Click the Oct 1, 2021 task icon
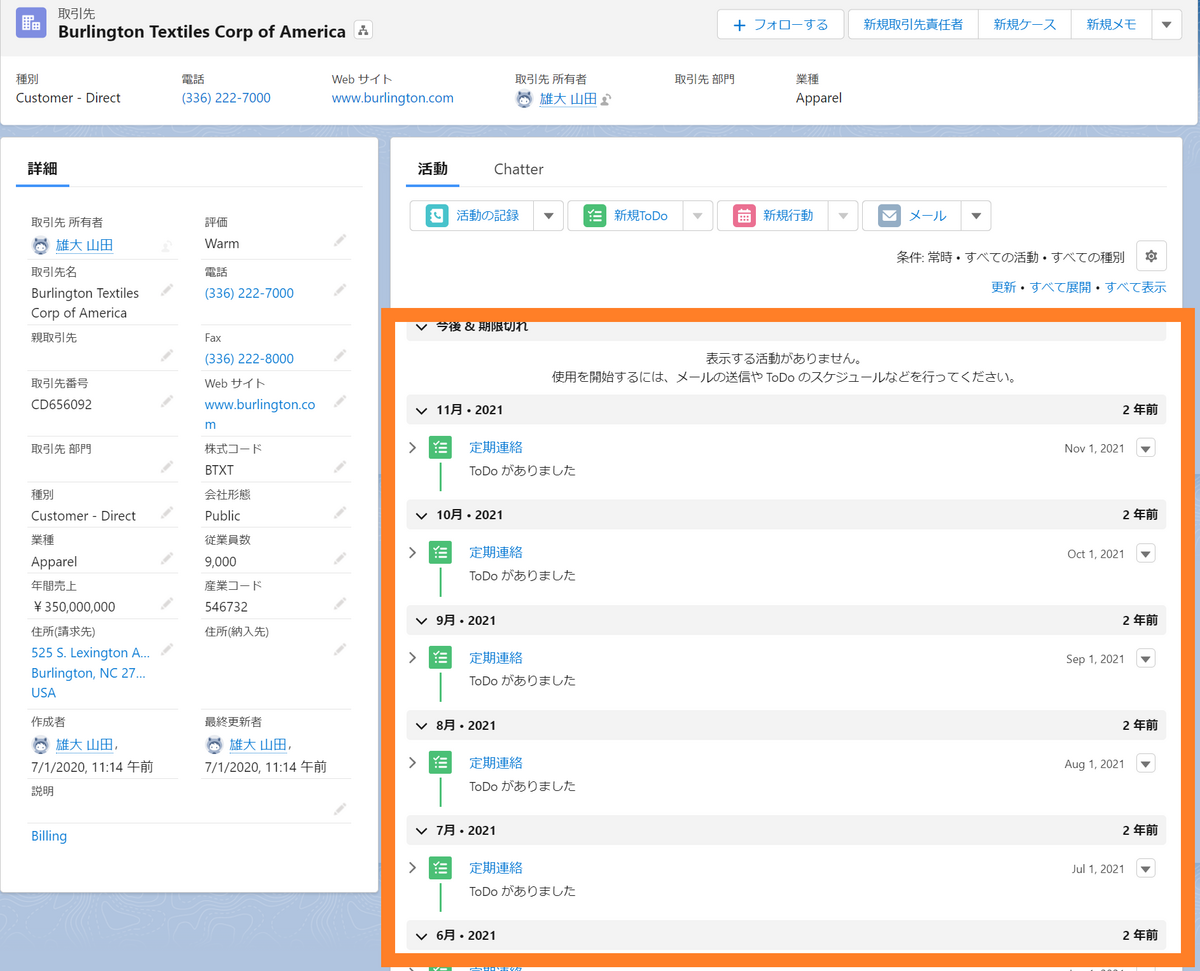Screen dimensions: 1200x971 coord(440,553)
